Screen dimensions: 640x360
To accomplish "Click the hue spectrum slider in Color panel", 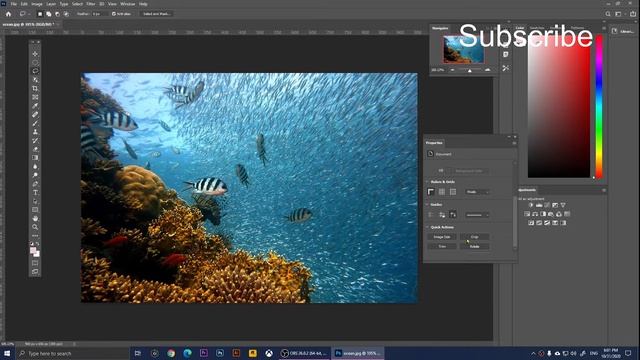I will pos(599,106).
